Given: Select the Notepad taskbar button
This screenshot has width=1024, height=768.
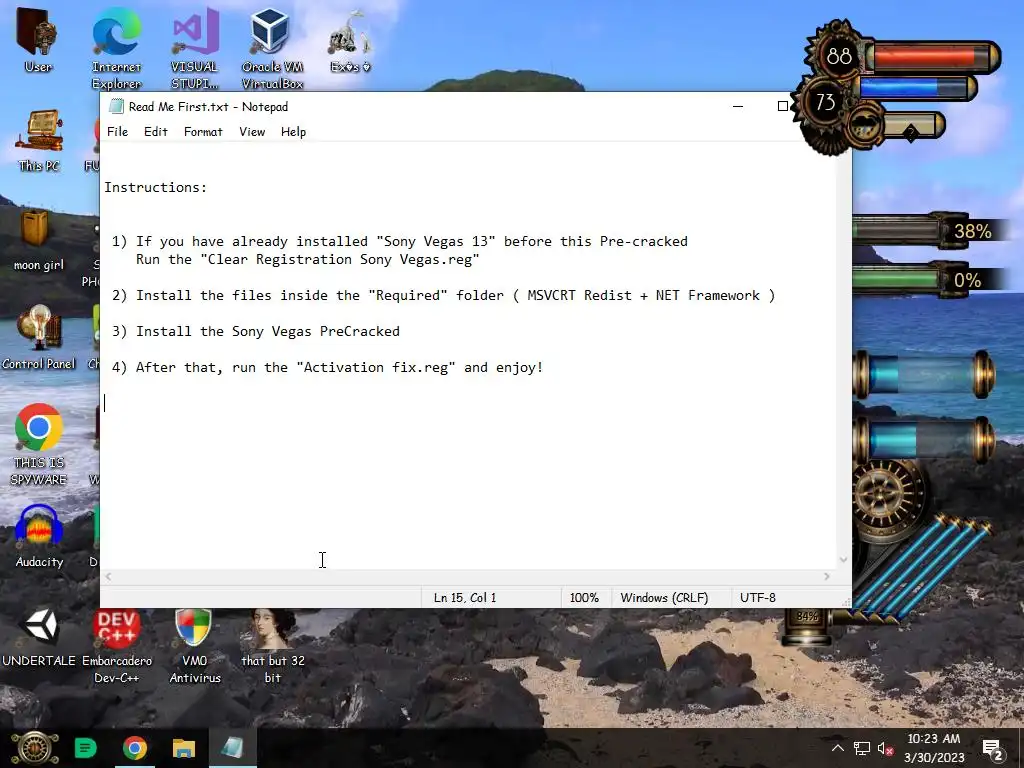Looking at the screenshot, I should tap(232, 748).
